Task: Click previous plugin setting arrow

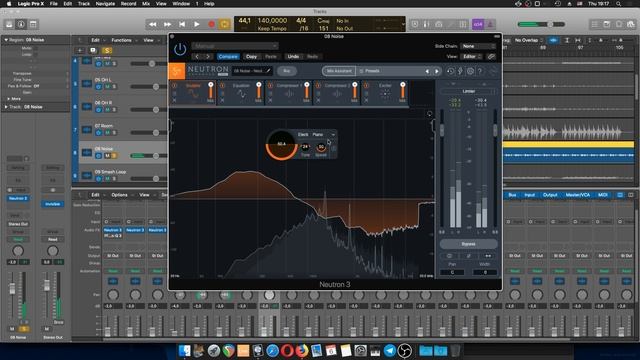Action: [x=198, y=56]
